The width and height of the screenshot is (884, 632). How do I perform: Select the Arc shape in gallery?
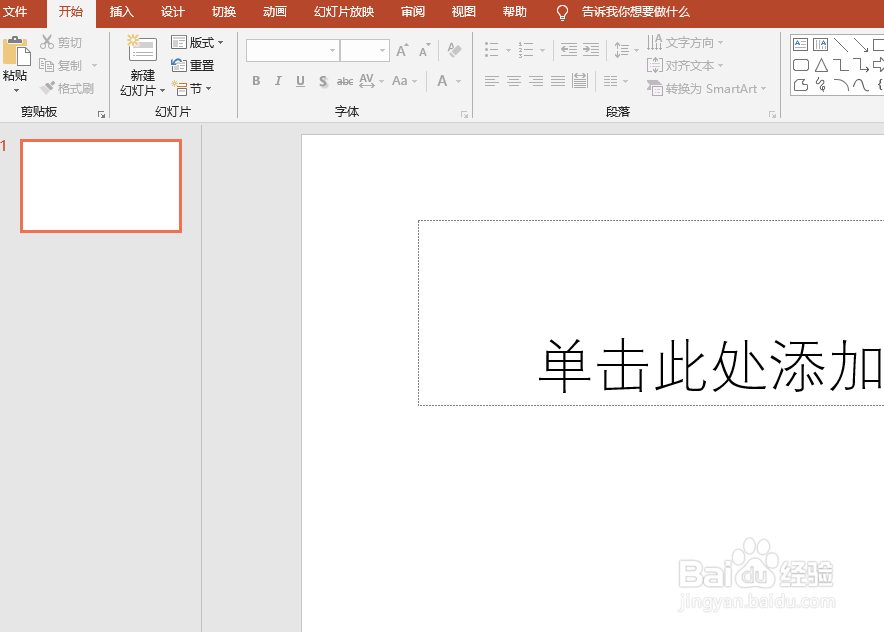[841, 85]
